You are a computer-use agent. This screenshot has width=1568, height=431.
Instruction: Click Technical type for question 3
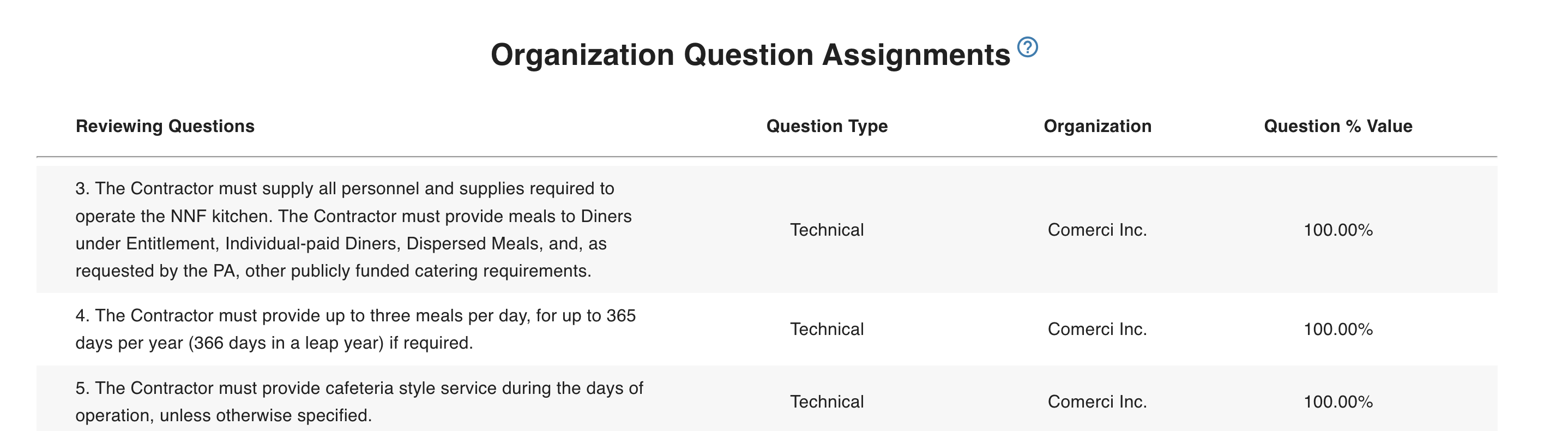pyautogui.click(x=827, y=230)
